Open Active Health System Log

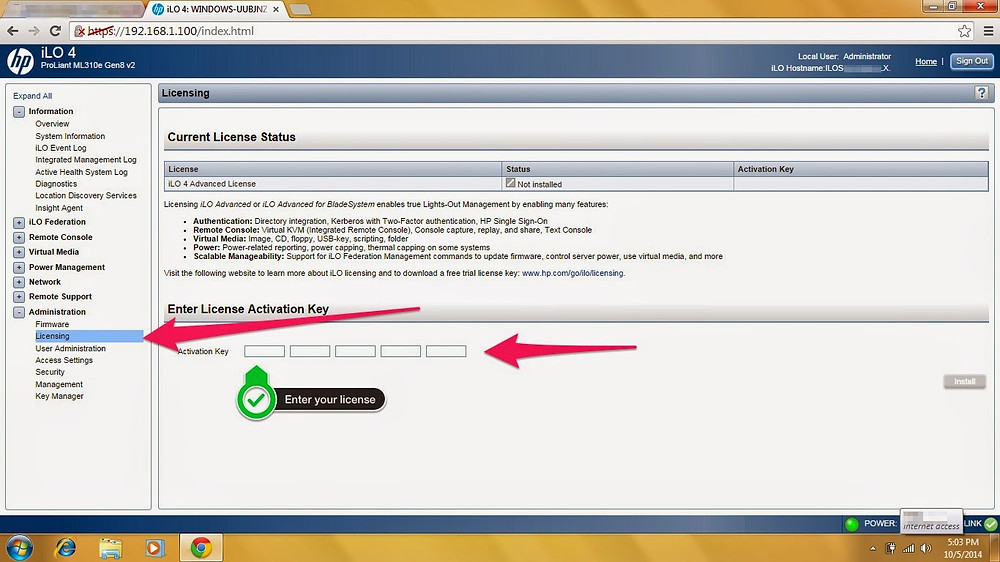tap(81, 172)
